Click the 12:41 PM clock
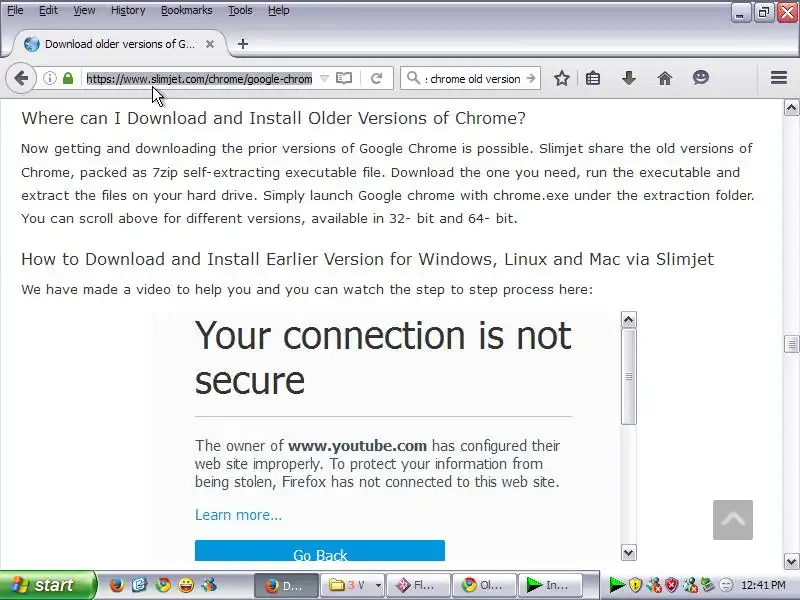The height and width of the screenshot is (600, 800). (x=763, y=585)
